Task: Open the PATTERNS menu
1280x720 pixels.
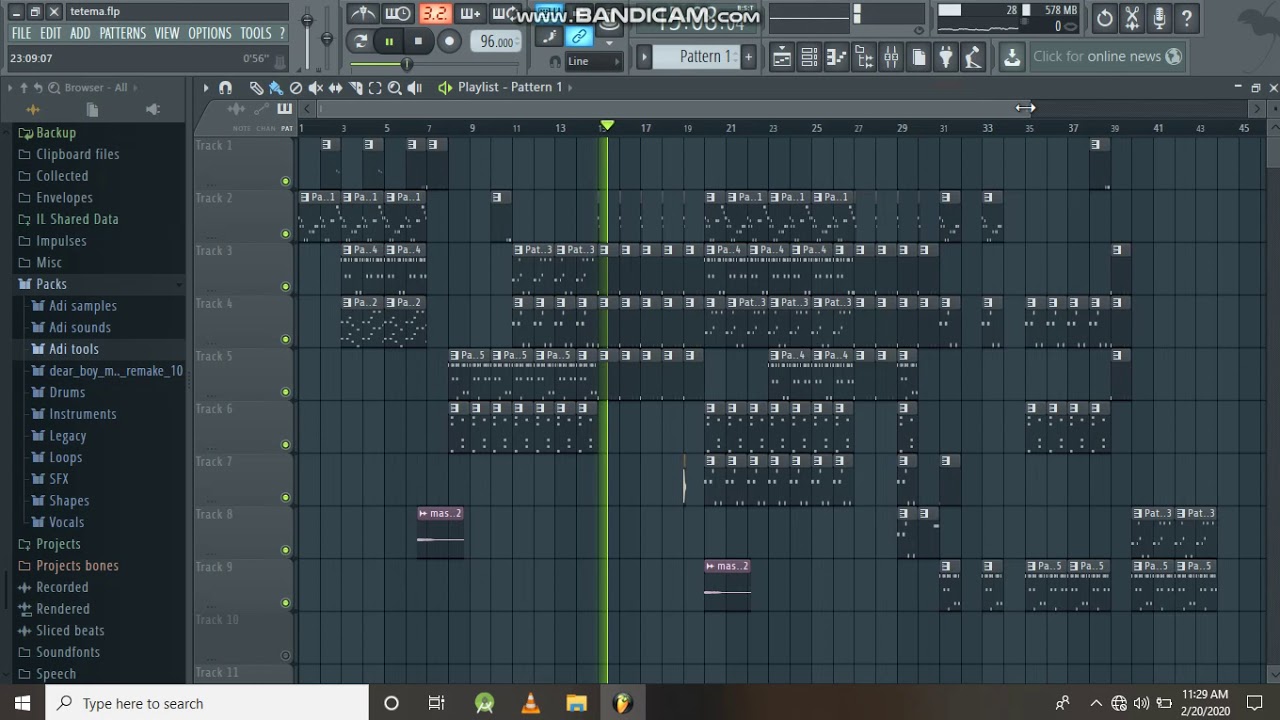Action: (x=123, y=33)
